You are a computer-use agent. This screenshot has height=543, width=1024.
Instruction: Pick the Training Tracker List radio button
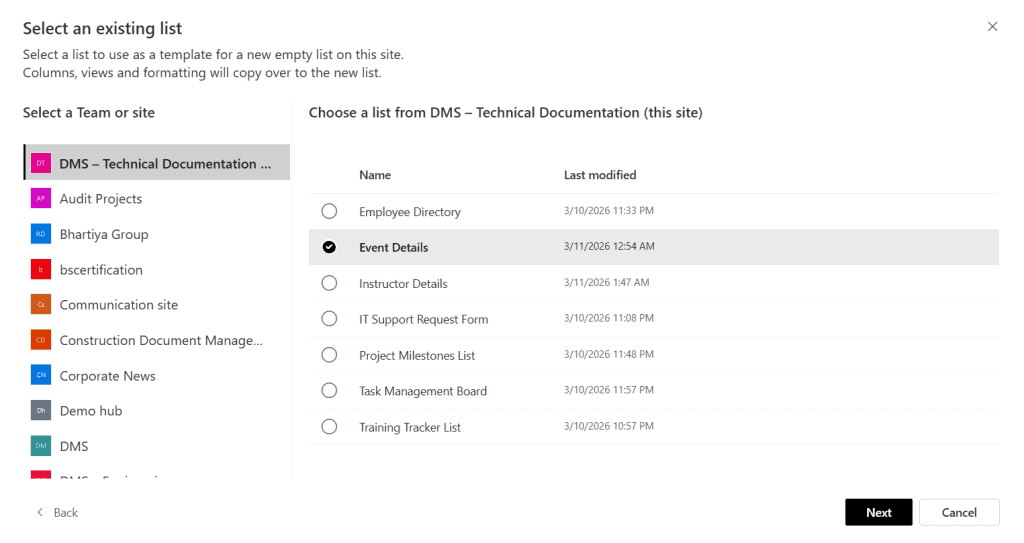coord(329,427)
